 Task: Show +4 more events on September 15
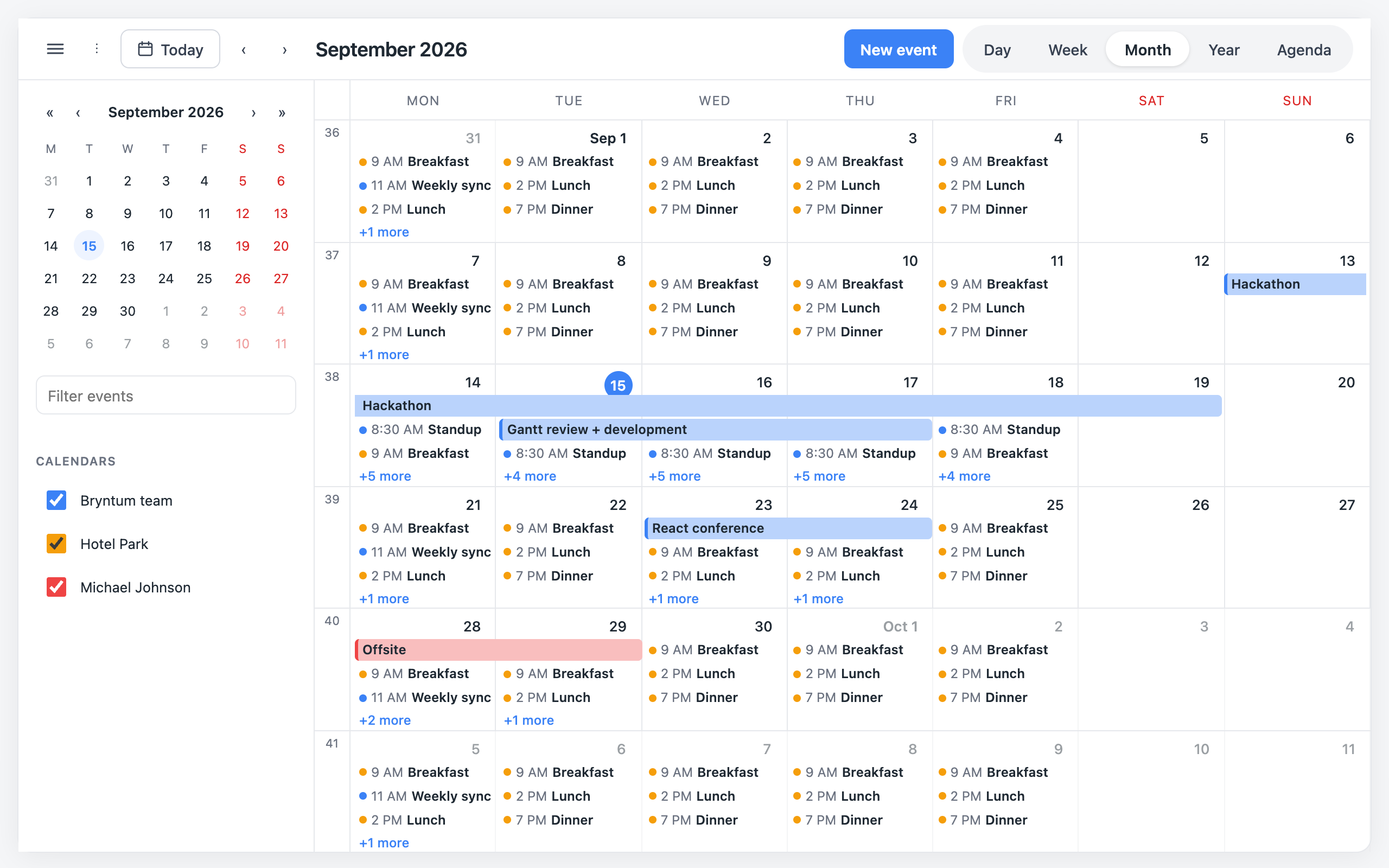(530, 476)
